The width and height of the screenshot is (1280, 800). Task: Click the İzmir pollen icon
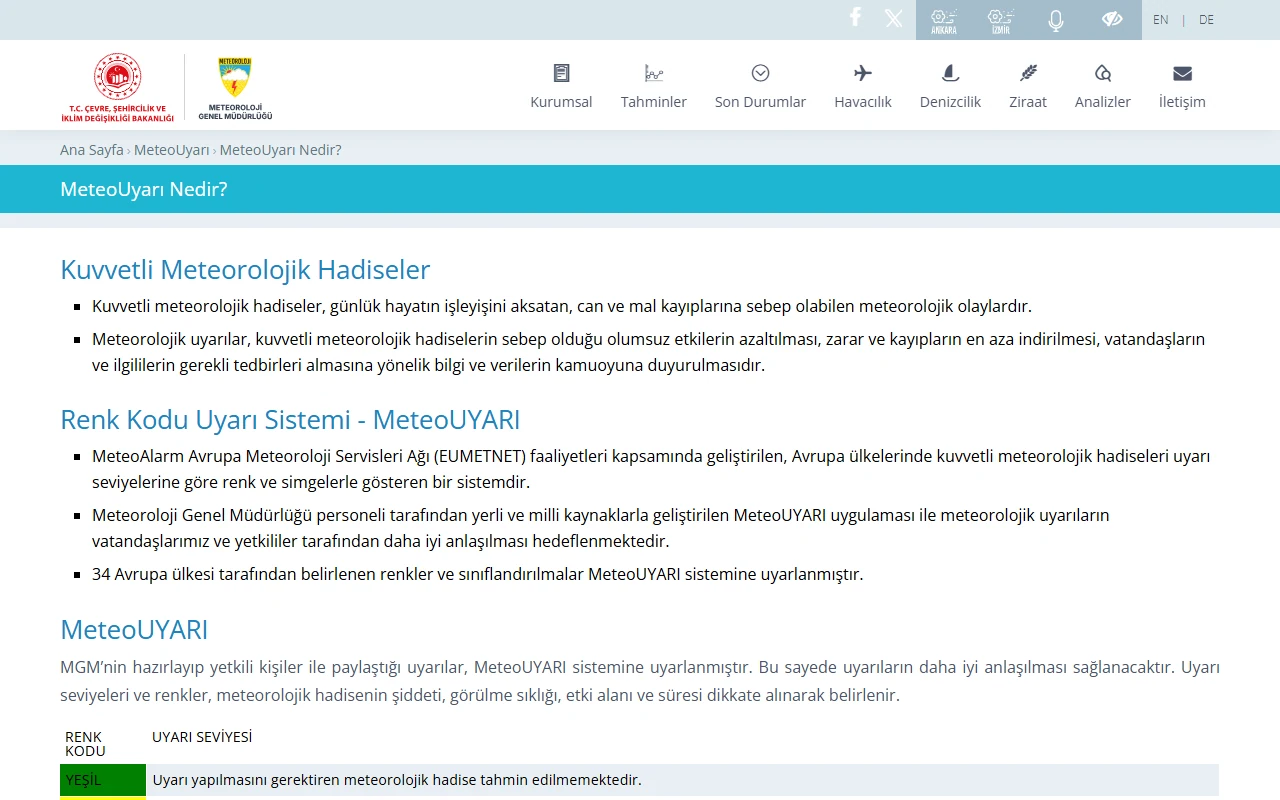click(1001, 20)
